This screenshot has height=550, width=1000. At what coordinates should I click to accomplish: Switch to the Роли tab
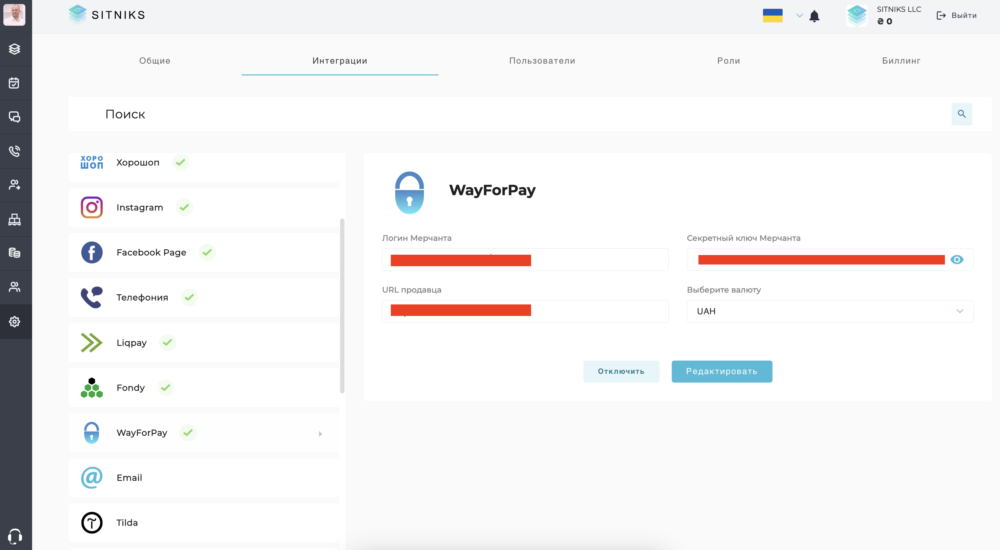tap(728, 61)
